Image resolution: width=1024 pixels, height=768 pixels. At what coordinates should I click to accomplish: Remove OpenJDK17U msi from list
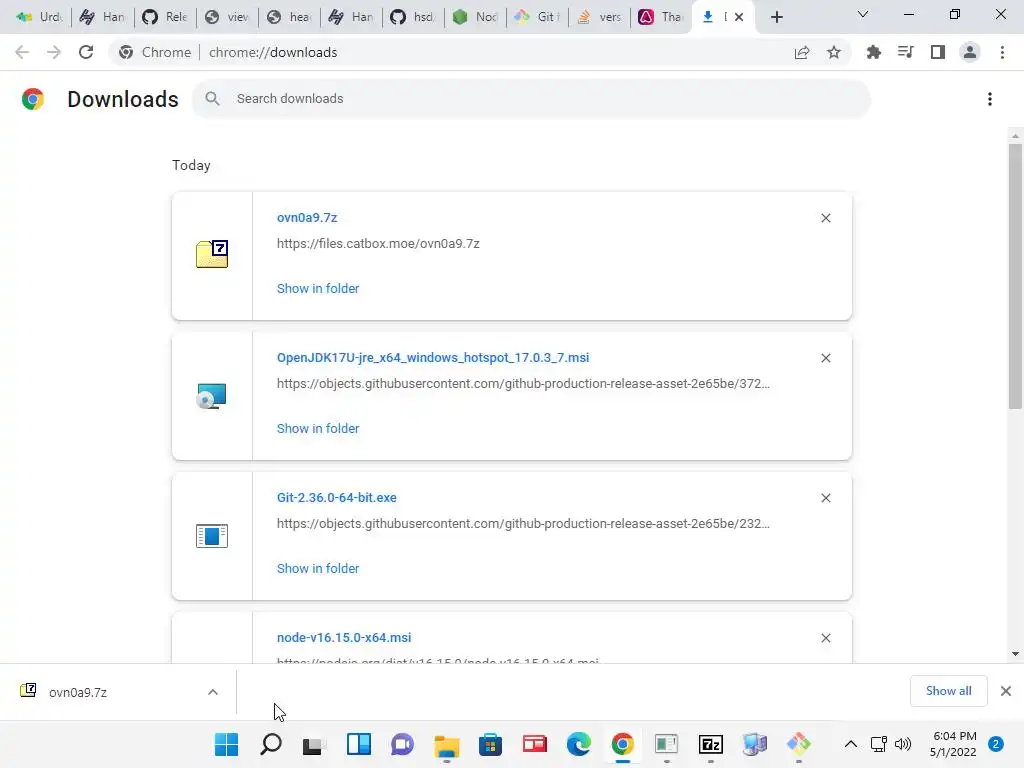tap(826, 358)
